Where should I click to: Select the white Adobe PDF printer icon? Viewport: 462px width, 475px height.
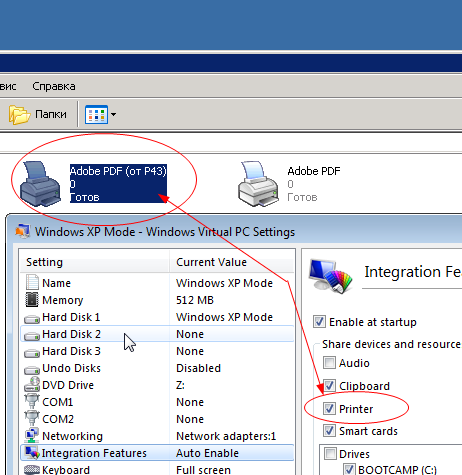click(258, 184)
